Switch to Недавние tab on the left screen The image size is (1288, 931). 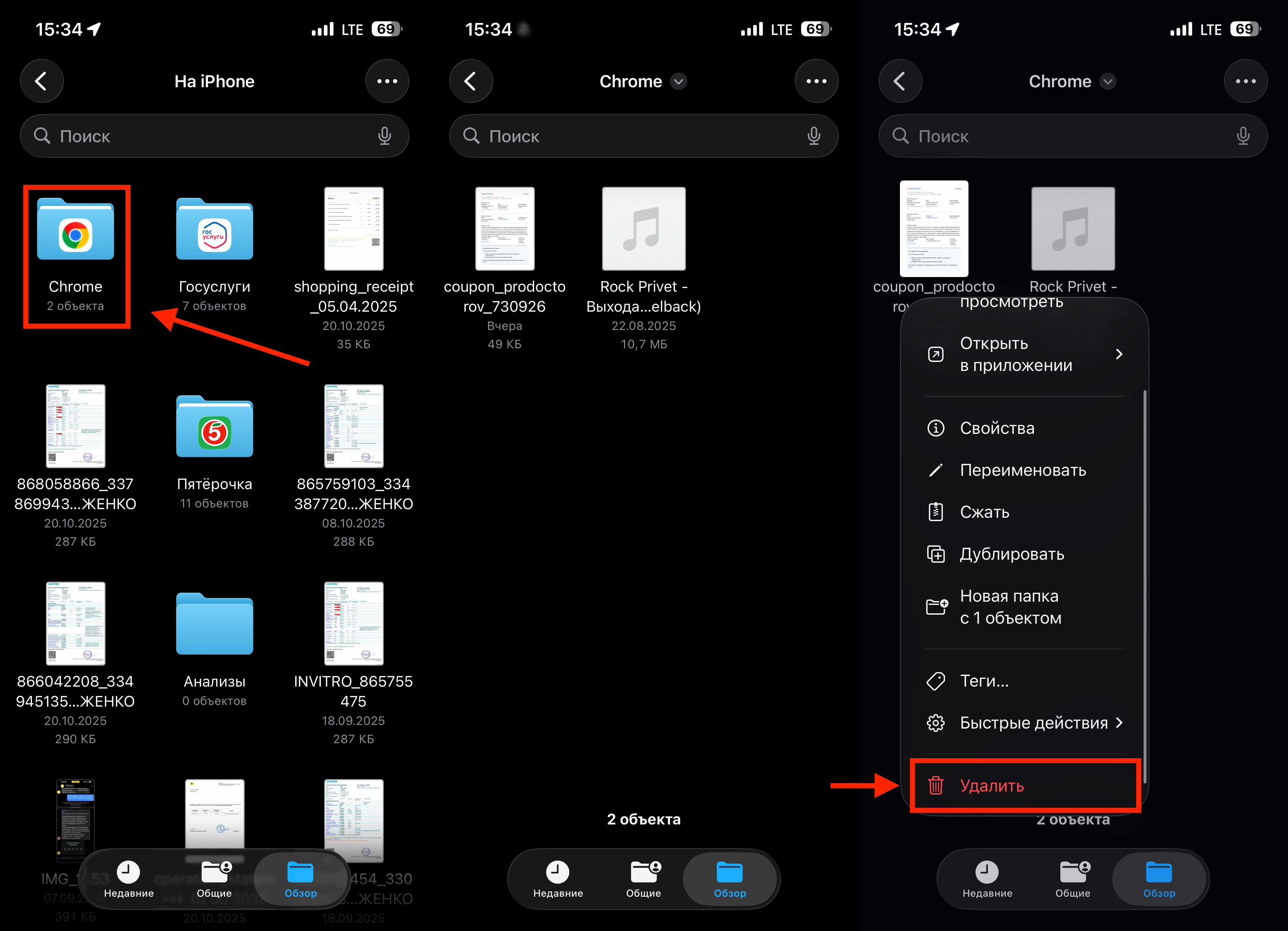click(x=128, y=879)
